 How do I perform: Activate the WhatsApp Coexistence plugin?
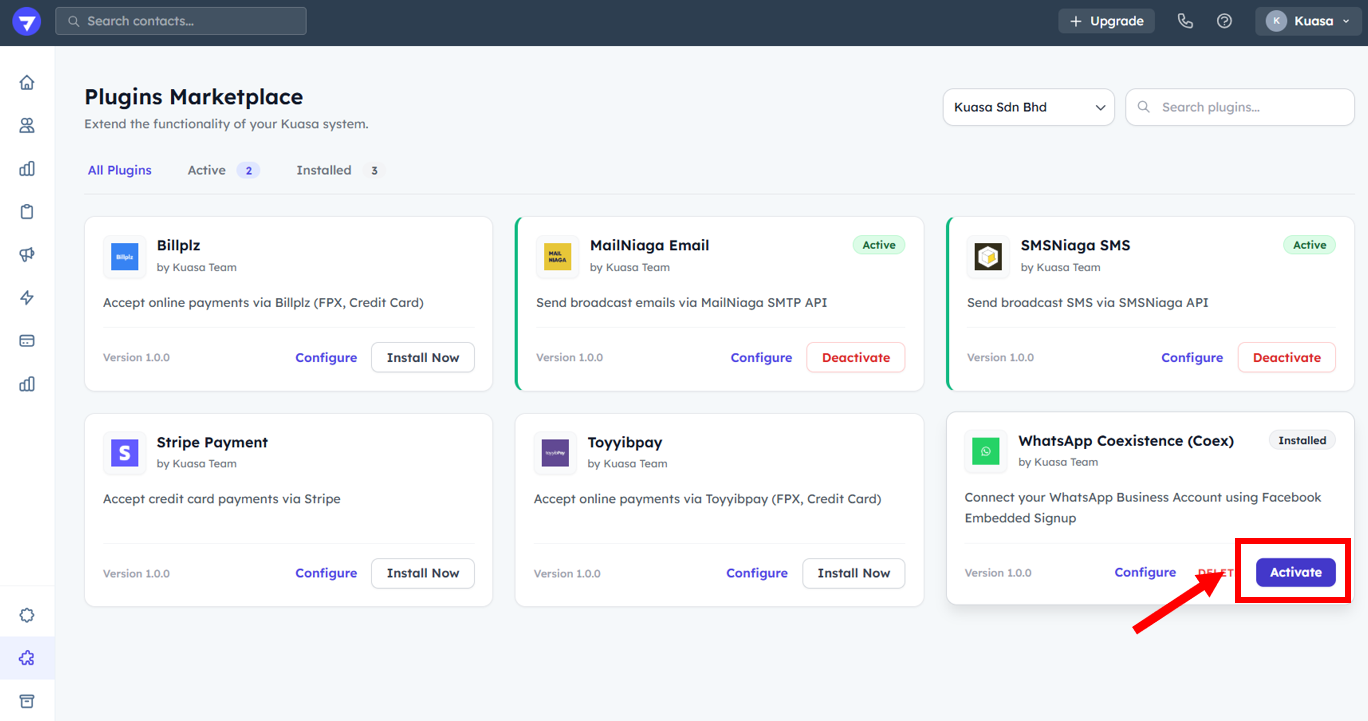pyautogui.click(x=1295, y=572)
